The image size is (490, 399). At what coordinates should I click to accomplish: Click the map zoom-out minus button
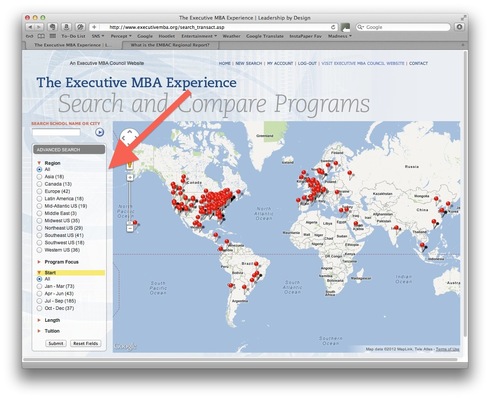[x=130, y=228]
